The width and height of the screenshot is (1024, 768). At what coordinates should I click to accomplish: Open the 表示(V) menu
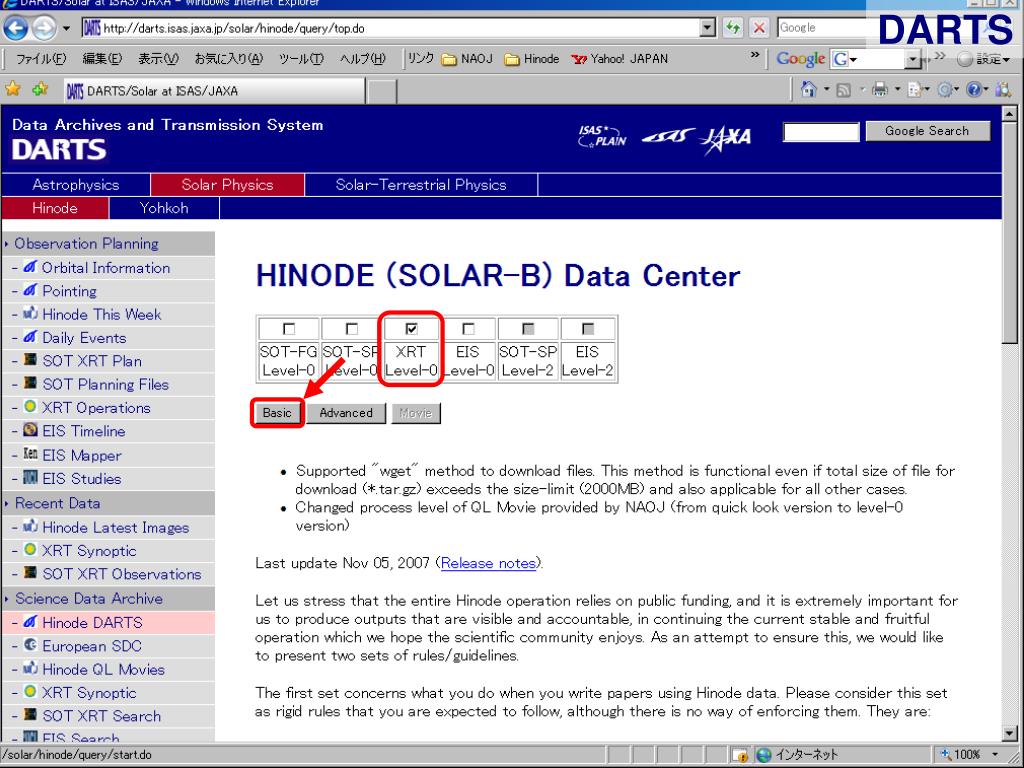(x=158, y=59)
